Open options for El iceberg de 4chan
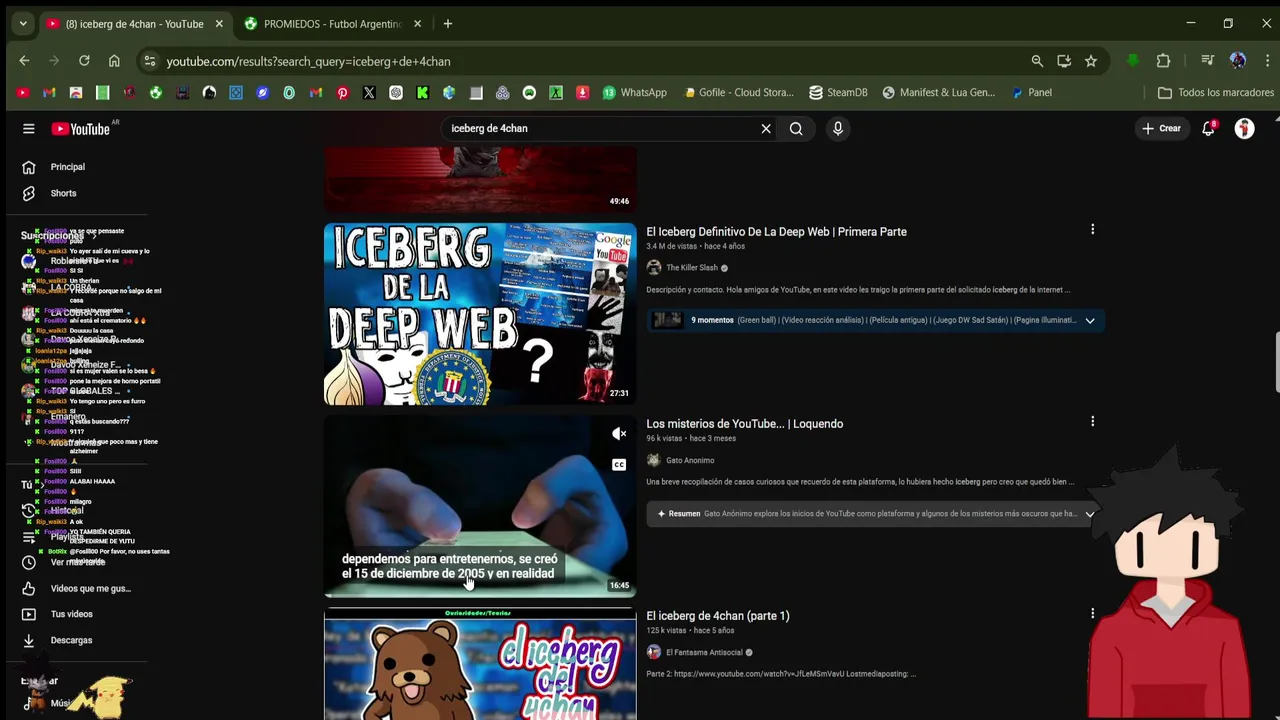Viewport: 1280px width, 720px height. pos(1092,614)
